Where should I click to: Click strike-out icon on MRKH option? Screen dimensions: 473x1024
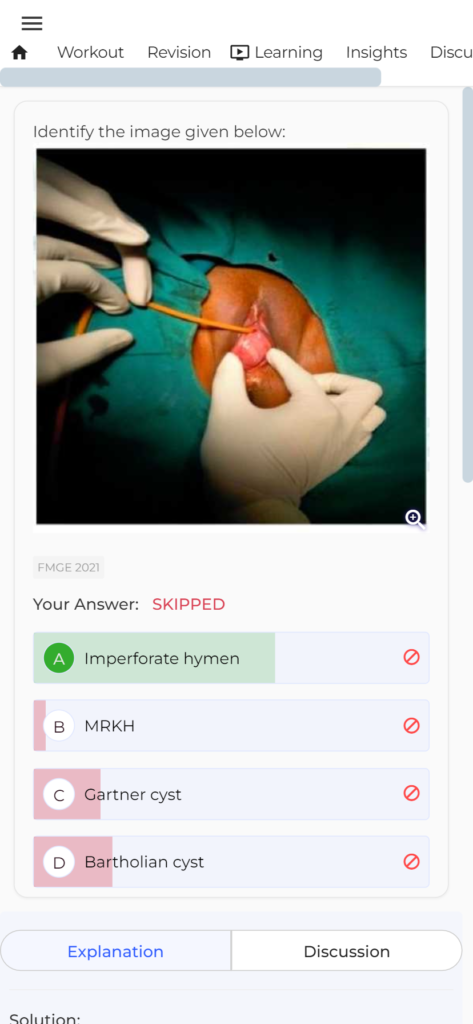coord(412,726)
